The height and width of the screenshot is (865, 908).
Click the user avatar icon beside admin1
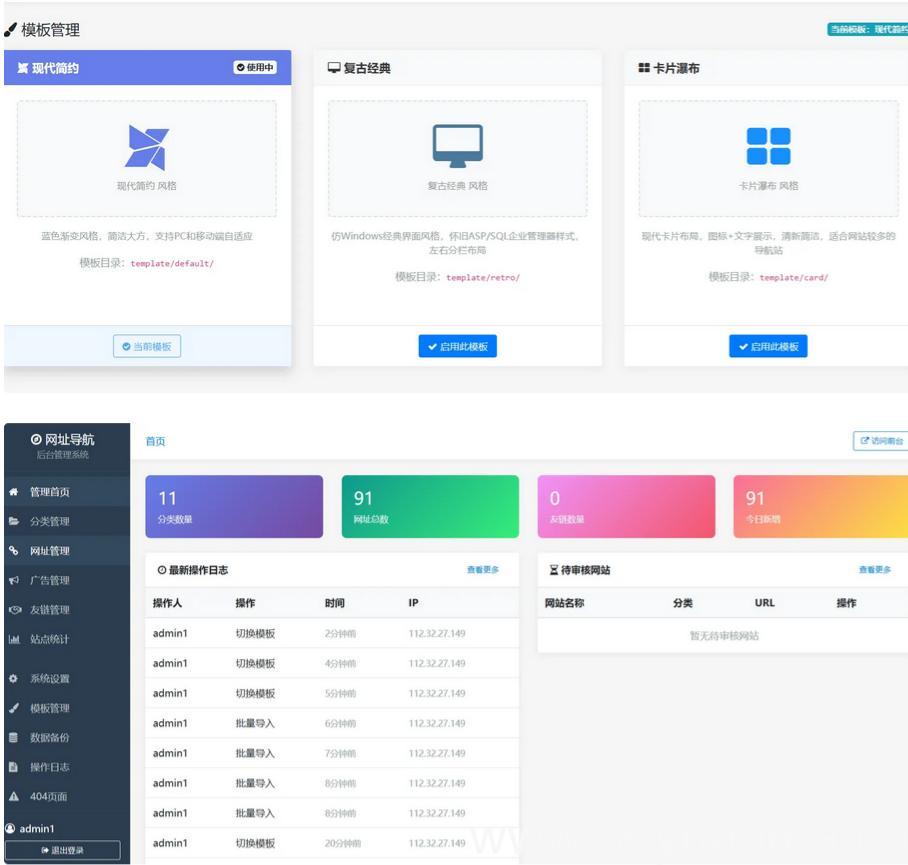tap(10, 829)
